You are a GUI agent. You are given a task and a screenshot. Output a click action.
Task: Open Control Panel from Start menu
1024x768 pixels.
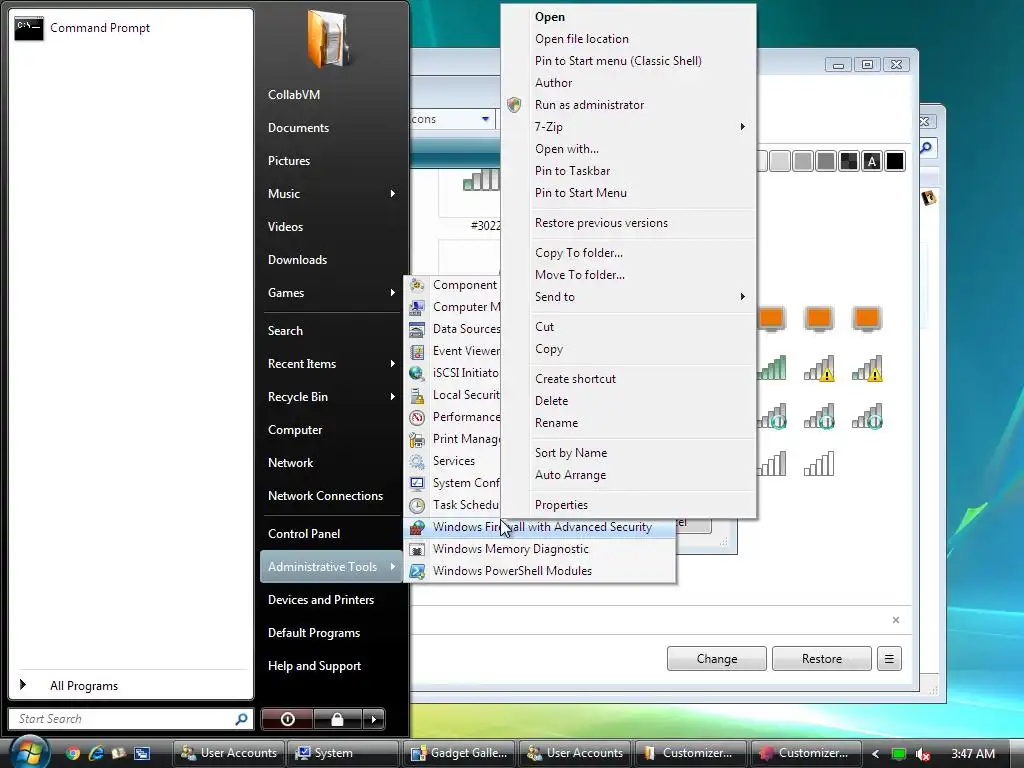point(304,534)
